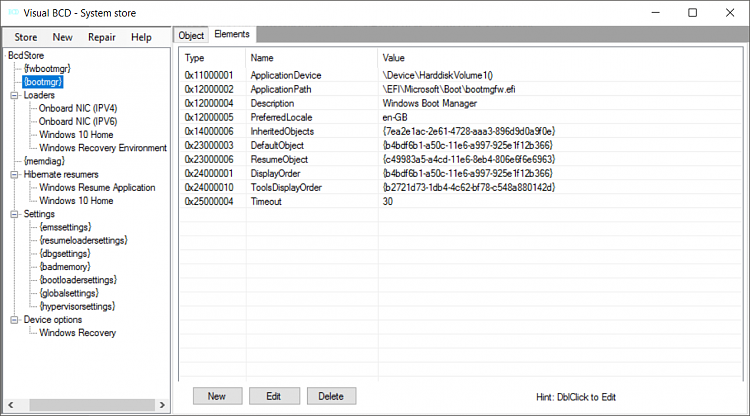Close the Visual BCD window
This screenshot has width=750, height=416.
(730, 13)
